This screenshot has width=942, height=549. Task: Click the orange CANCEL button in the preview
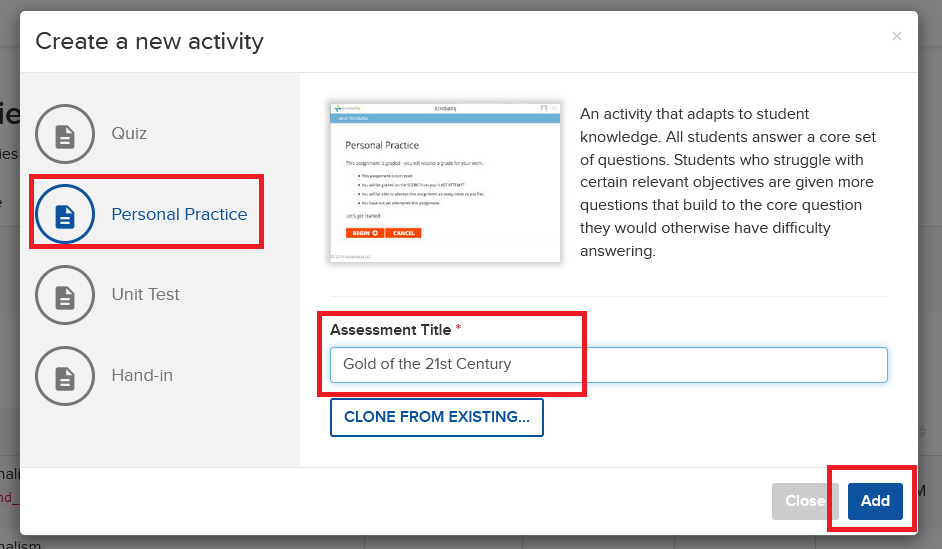point(404,233)
